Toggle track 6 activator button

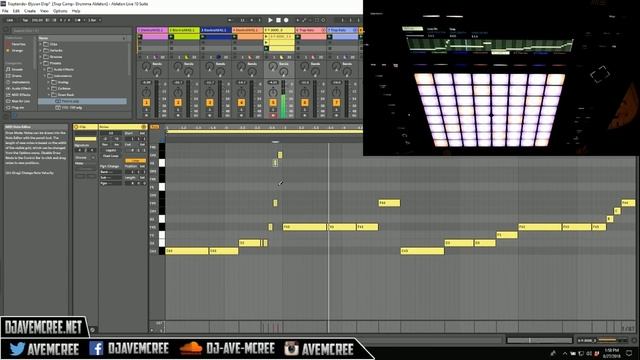(x=304, y=103)
